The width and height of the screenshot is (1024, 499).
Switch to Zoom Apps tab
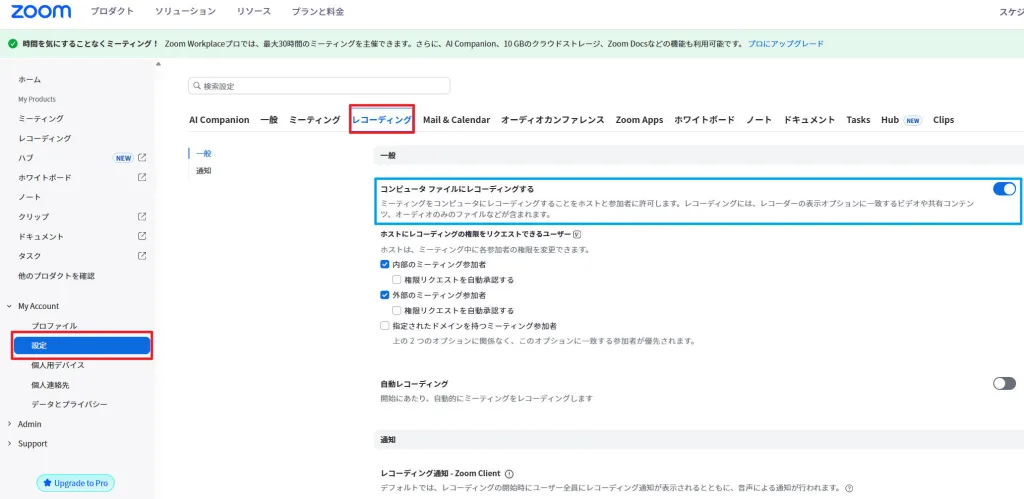click(639, 120)
